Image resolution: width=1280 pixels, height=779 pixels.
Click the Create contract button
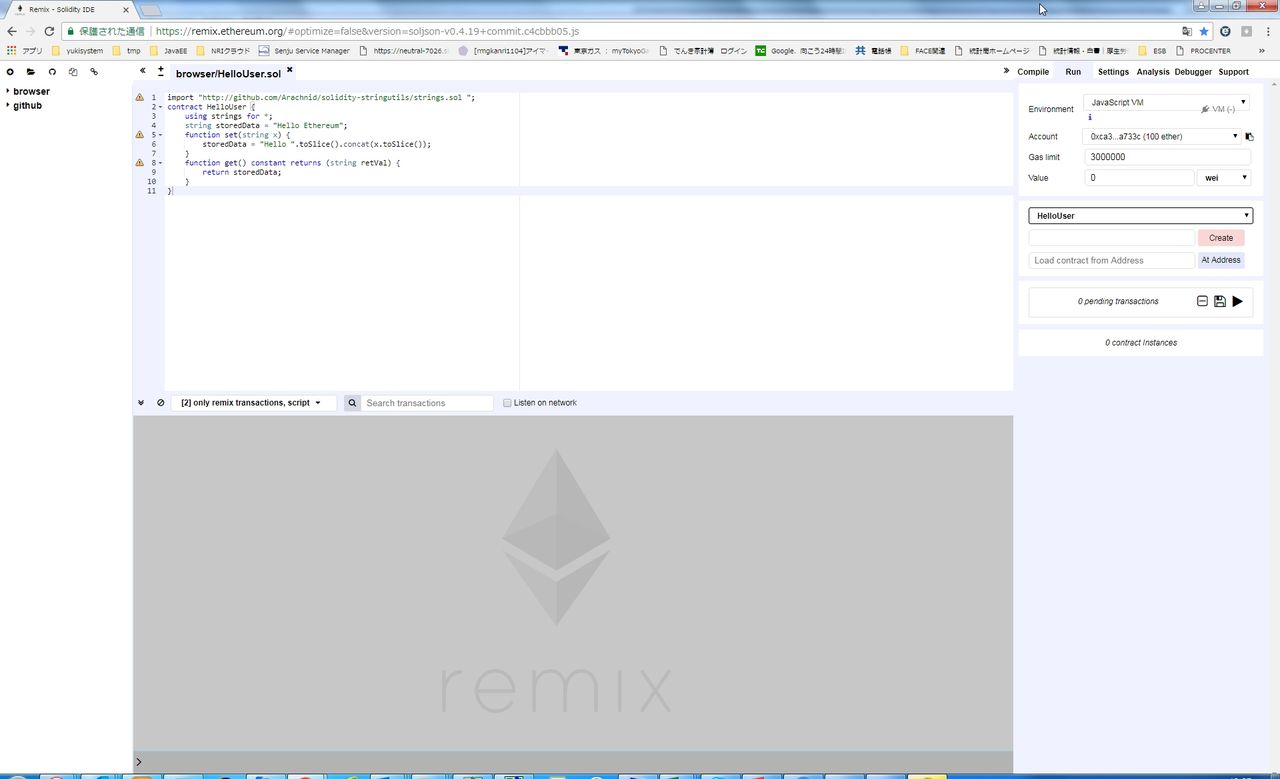pyautogui.click(x=1221, y=238)
